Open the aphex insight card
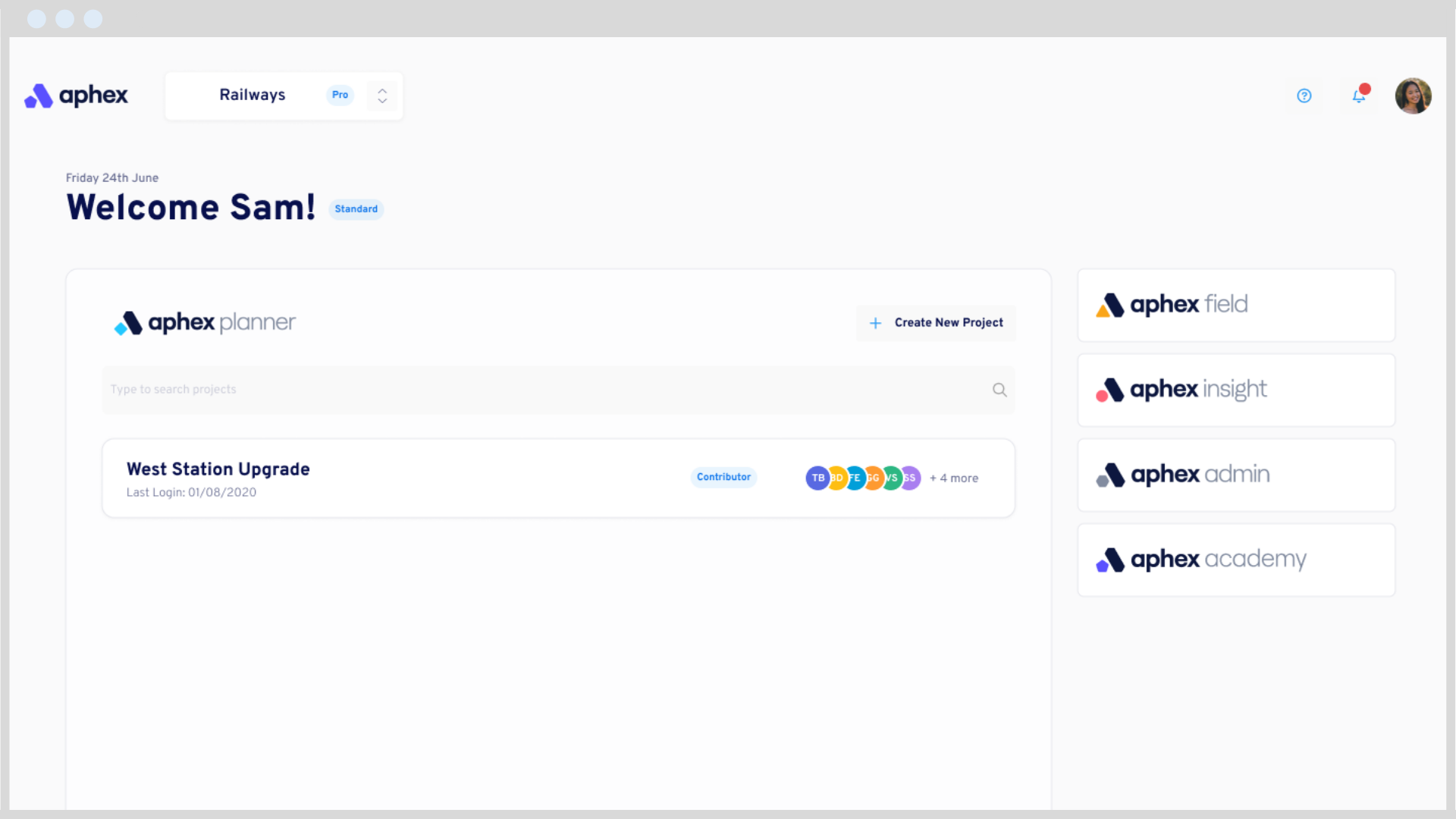The image size is (1456, 819). pyautogui.click(x=1236, y=391)
